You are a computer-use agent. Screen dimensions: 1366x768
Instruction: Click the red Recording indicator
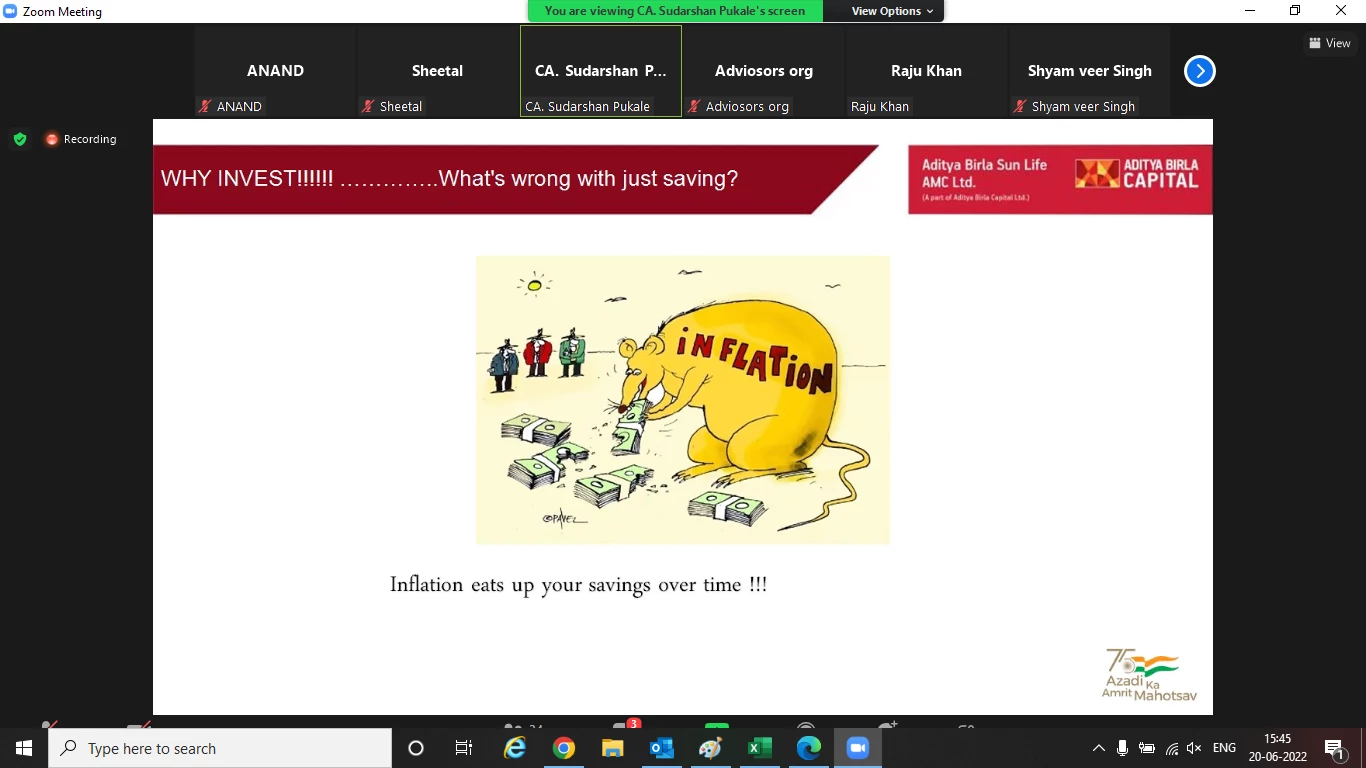(x=81, y=139)
